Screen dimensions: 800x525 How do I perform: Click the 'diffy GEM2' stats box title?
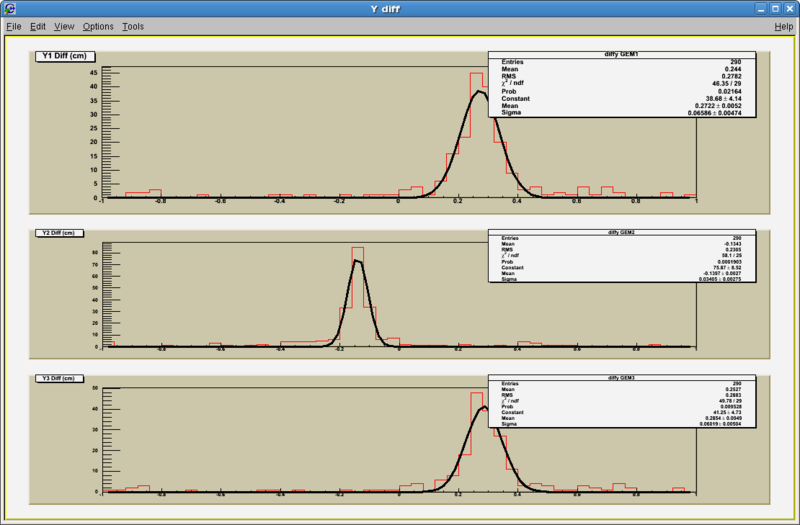621,232
